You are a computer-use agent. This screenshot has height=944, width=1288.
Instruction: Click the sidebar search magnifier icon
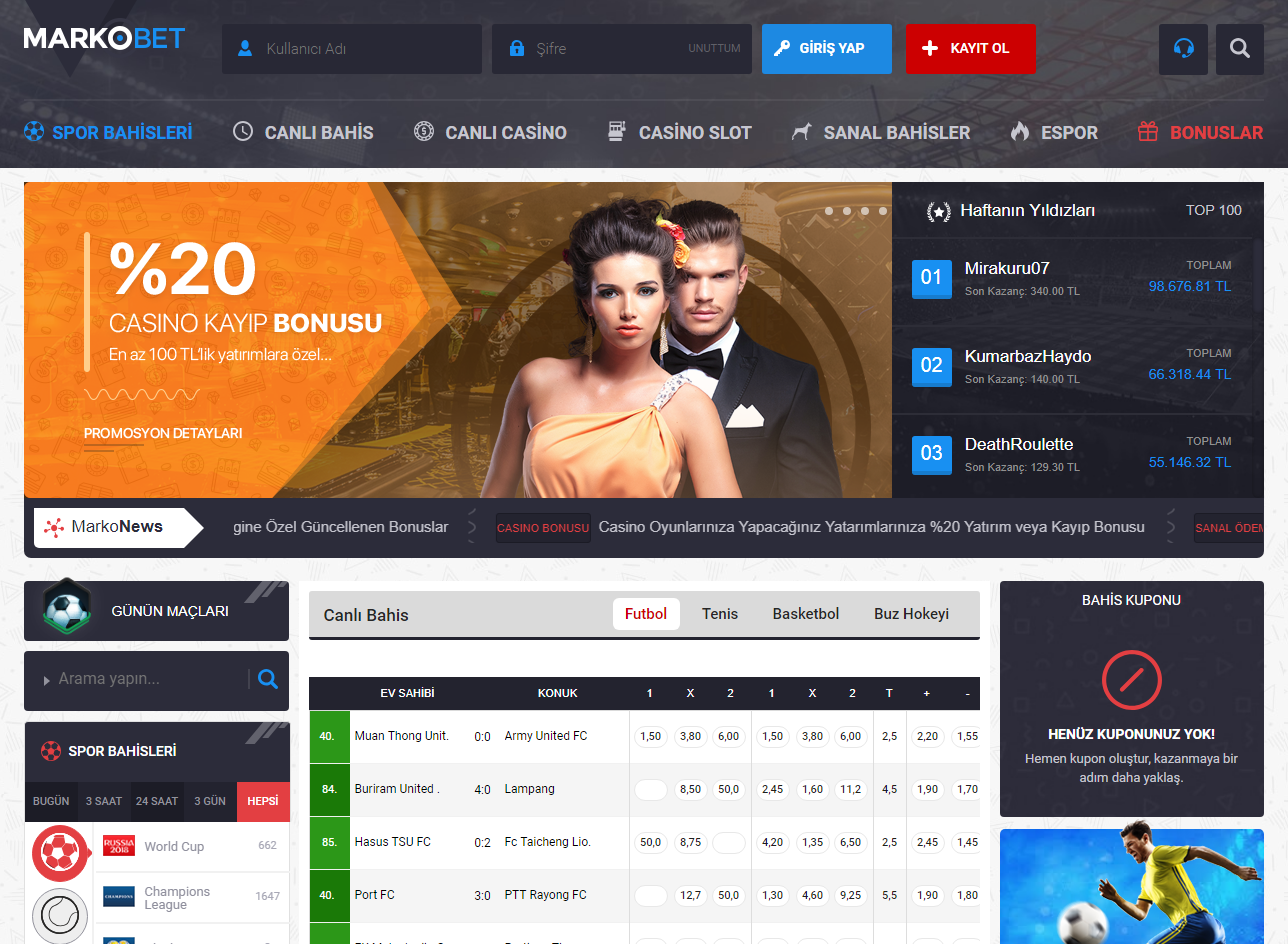click(x=268, y=679)
